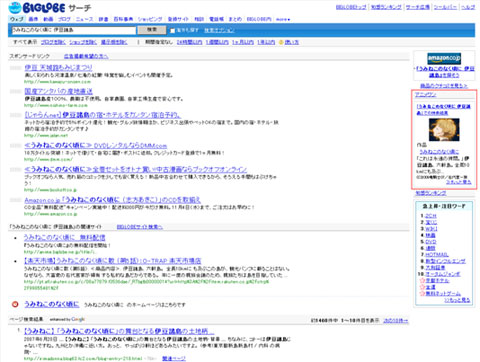Screen dimensions: 480x362
Task: Filter results to 1週間以内
Action: click(217, 42)
